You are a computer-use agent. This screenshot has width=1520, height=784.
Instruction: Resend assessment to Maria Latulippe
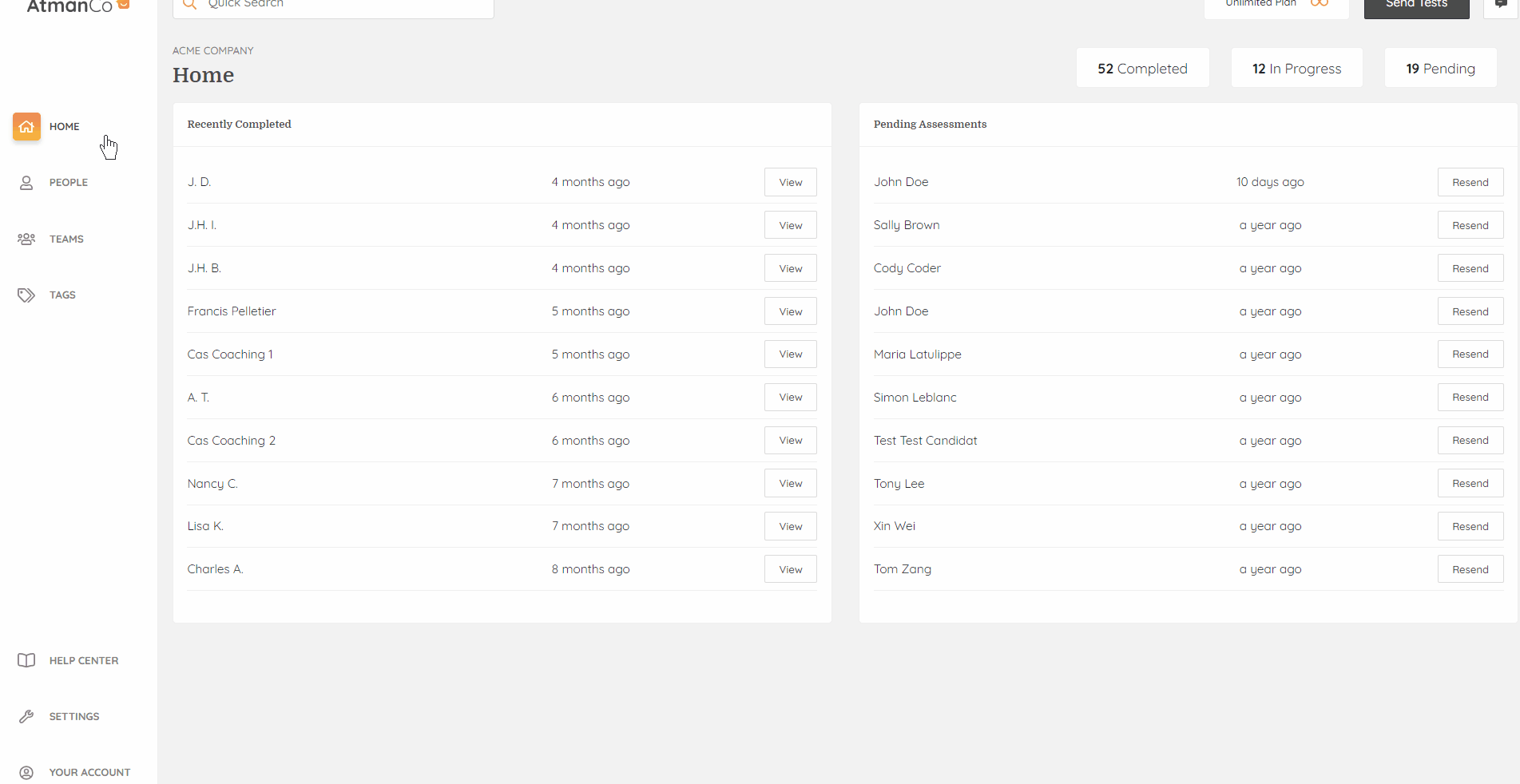tap(1470, 354)
